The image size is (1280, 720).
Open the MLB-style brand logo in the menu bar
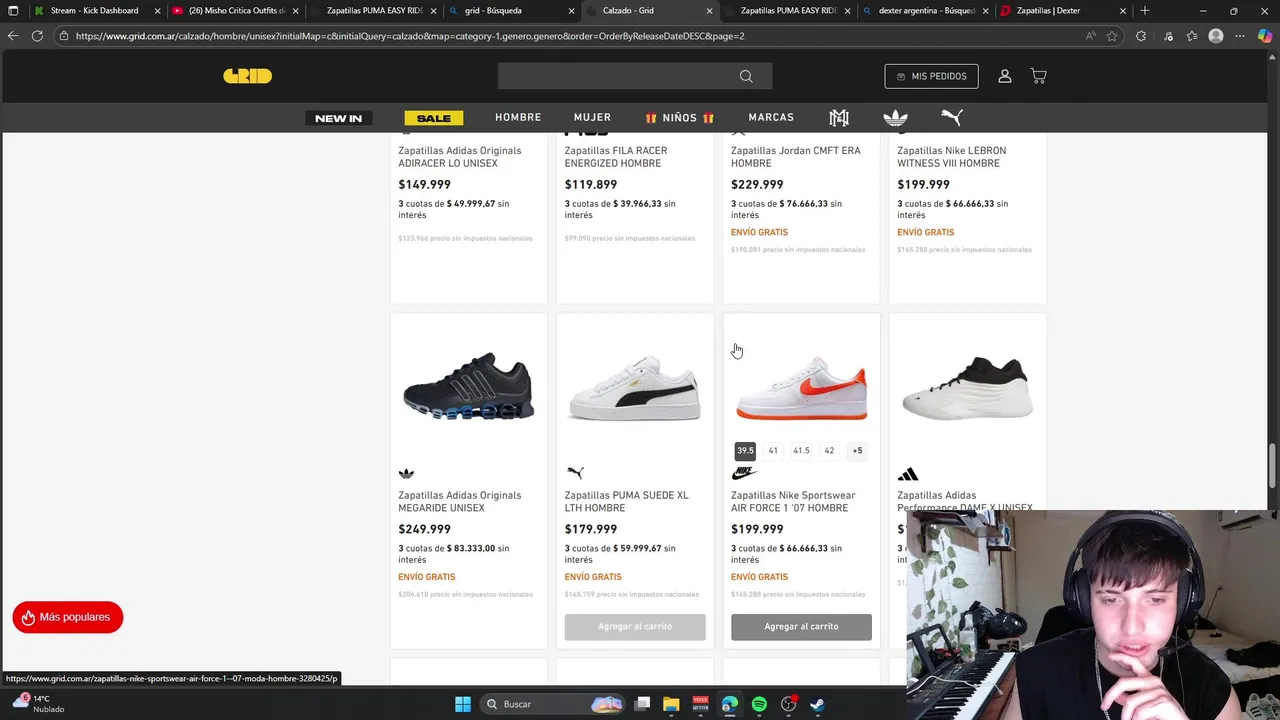point(839,118)
